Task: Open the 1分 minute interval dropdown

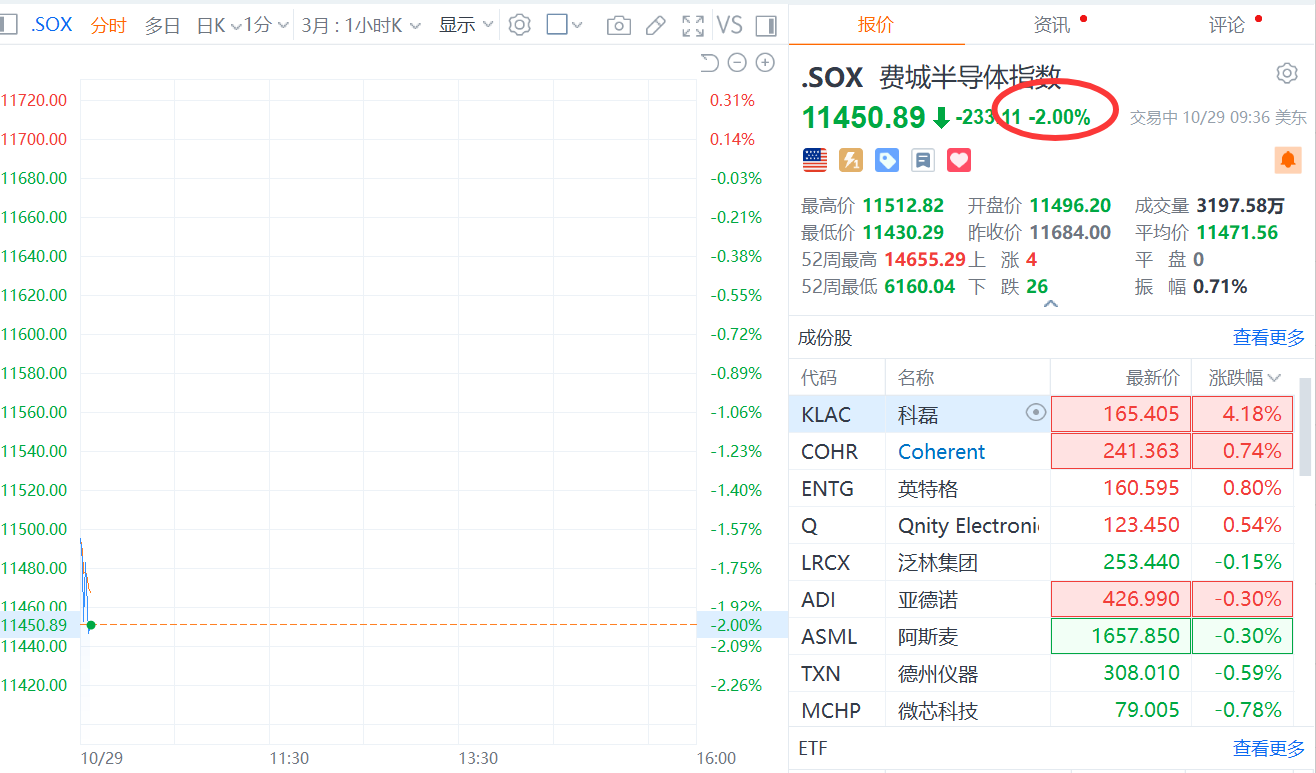Action: 267,25
